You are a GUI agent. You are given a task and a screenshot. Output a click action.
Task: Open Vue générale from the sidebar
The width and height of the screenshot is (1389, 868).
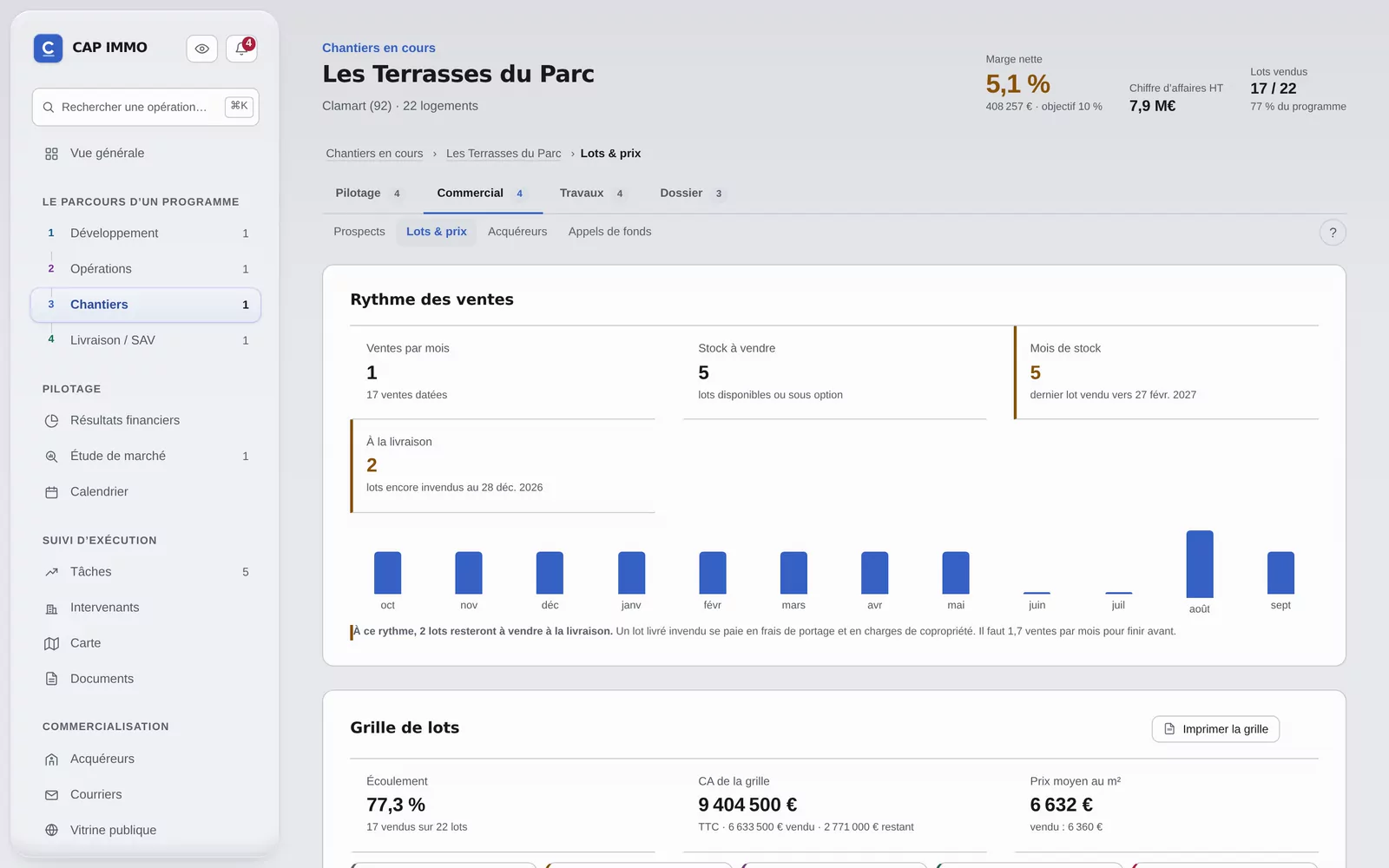click(145, 154)
